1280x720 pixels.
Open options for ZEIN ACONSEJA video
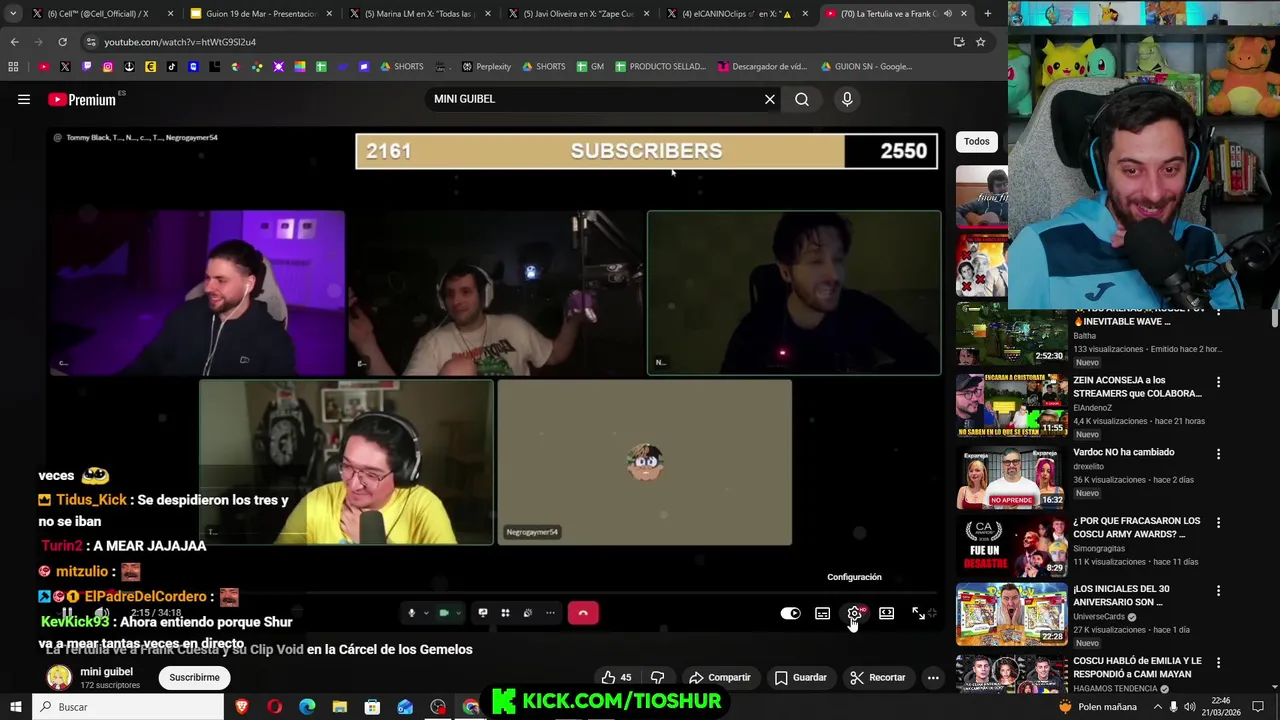(1218, 382)
